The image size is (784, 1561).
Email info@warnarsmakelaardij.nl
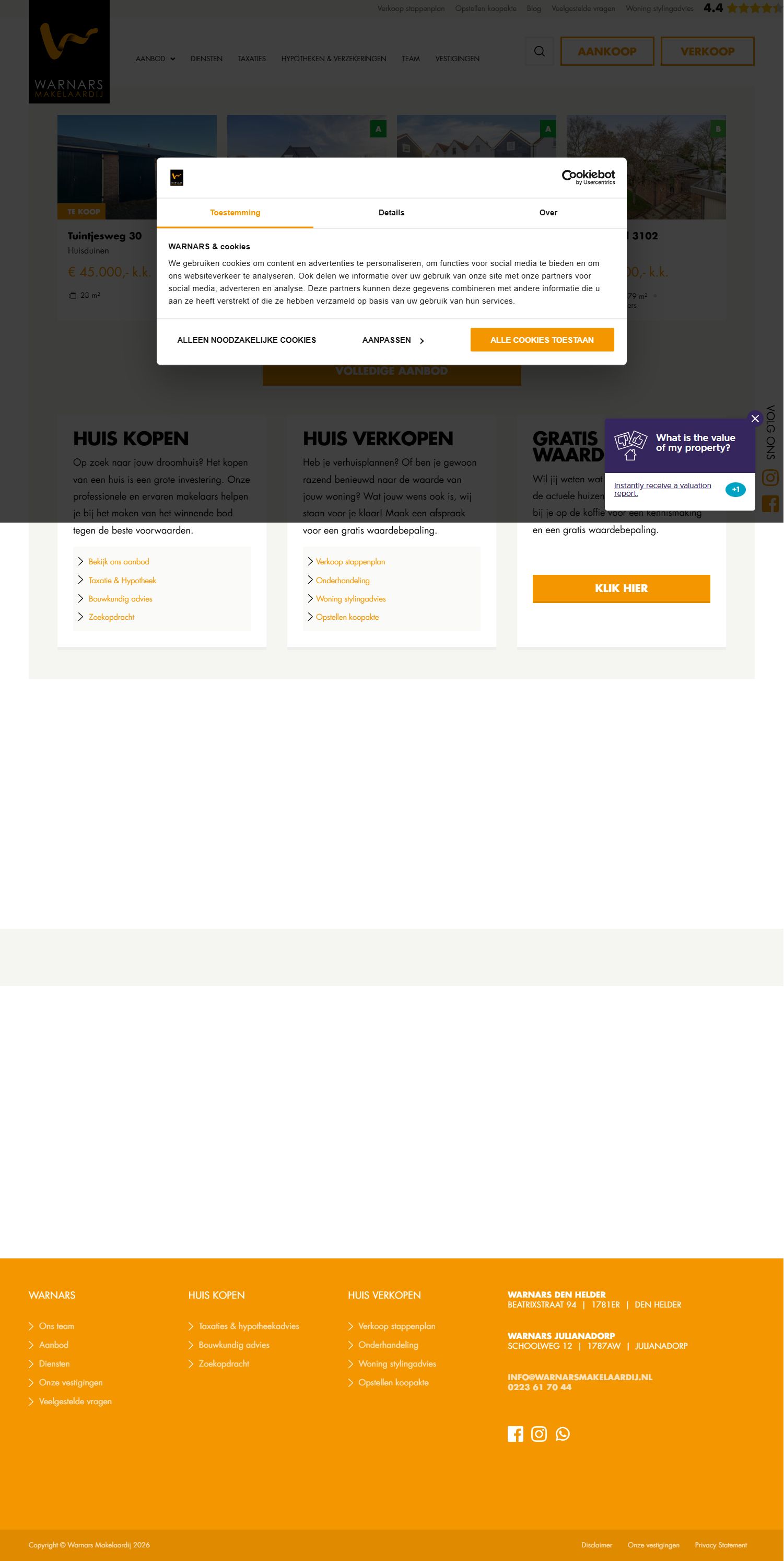[x=580, y=1377]
